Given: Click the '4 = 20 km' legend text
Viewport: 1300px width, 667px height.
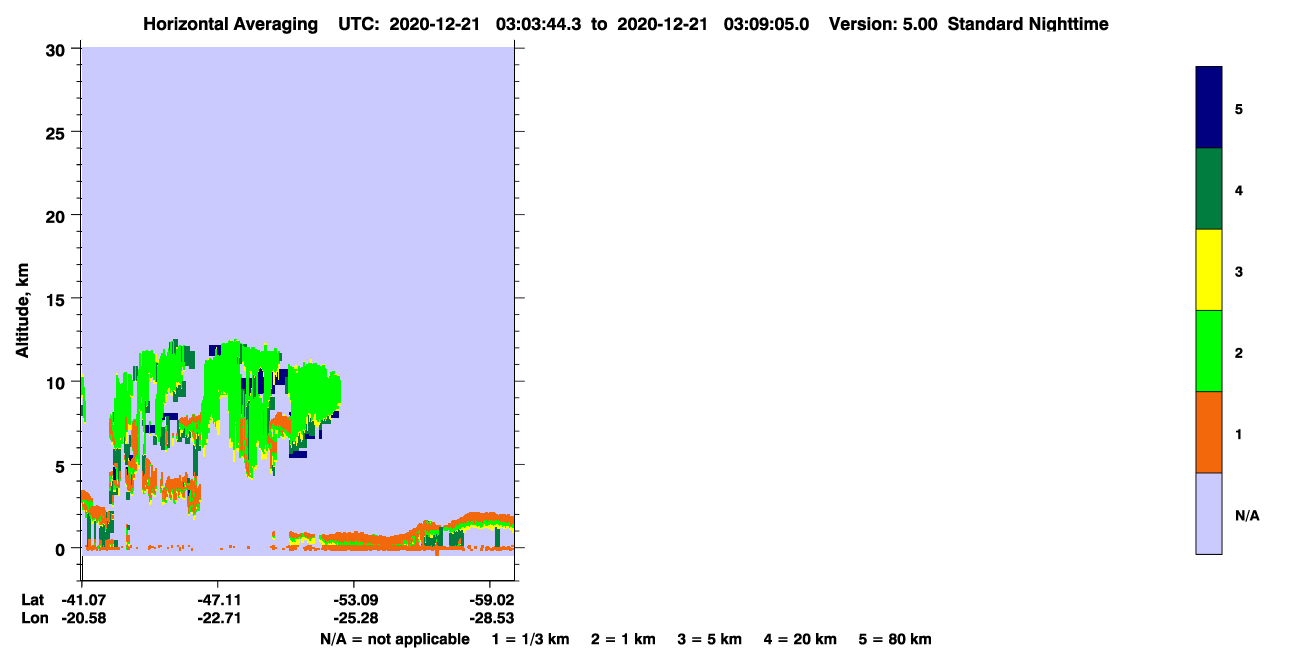Looking at the screenshot, I should pyautogui.click(x=801, y=639).
